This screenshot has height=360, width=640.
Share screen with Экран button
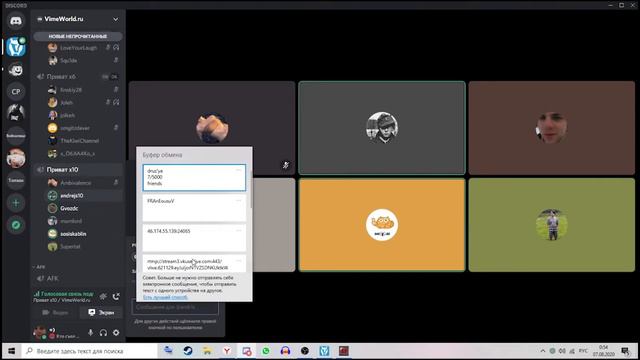pos(101,312)
